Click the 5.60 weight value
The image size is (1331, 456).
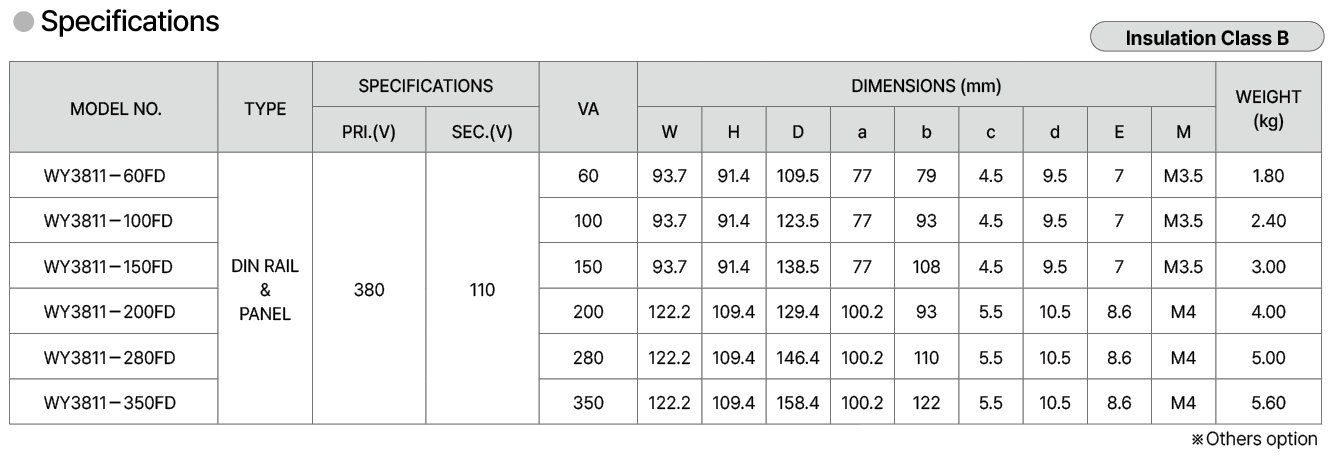(1267, 403)
